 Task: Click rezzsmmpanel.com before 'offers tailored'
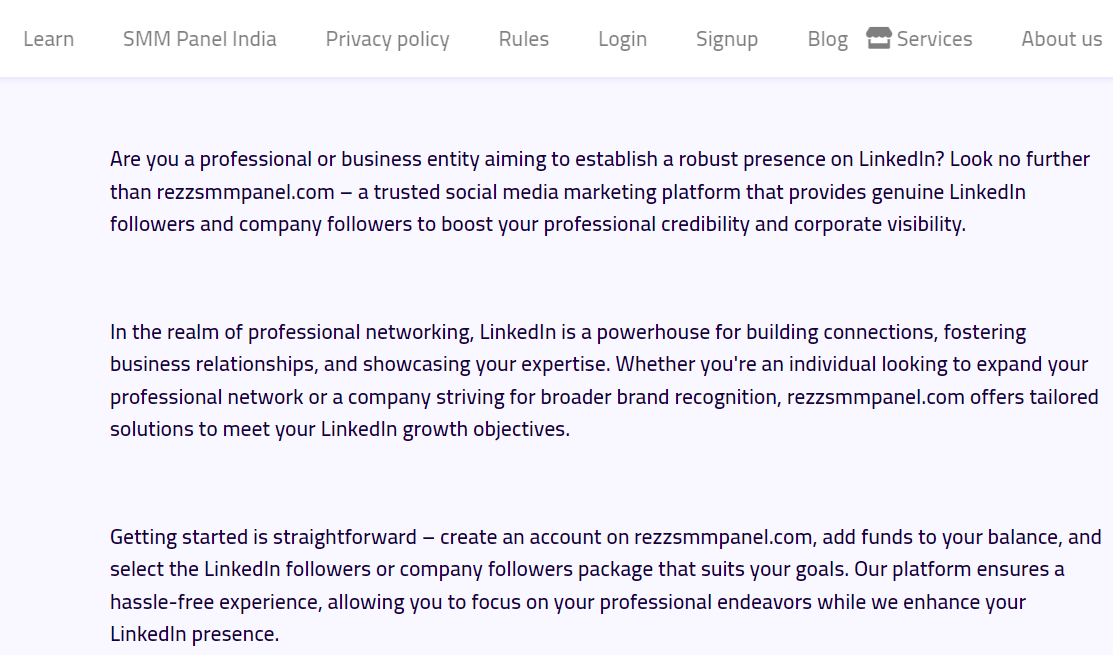[x=875, y=397]
